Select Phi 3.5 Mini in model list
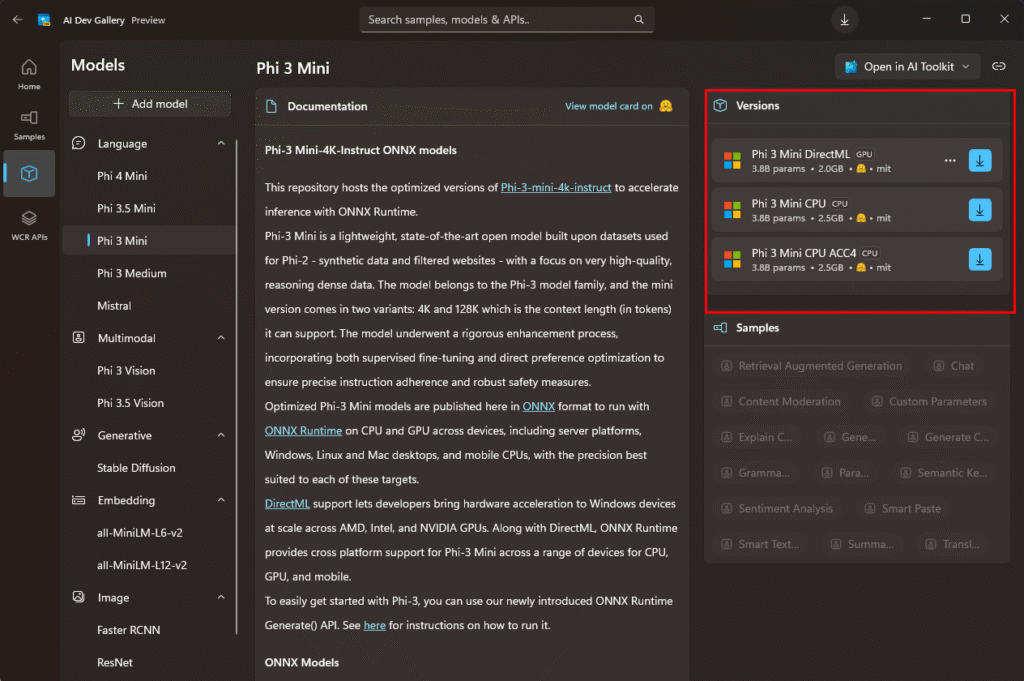The image size is (1024, 681). tap(126, 208)
